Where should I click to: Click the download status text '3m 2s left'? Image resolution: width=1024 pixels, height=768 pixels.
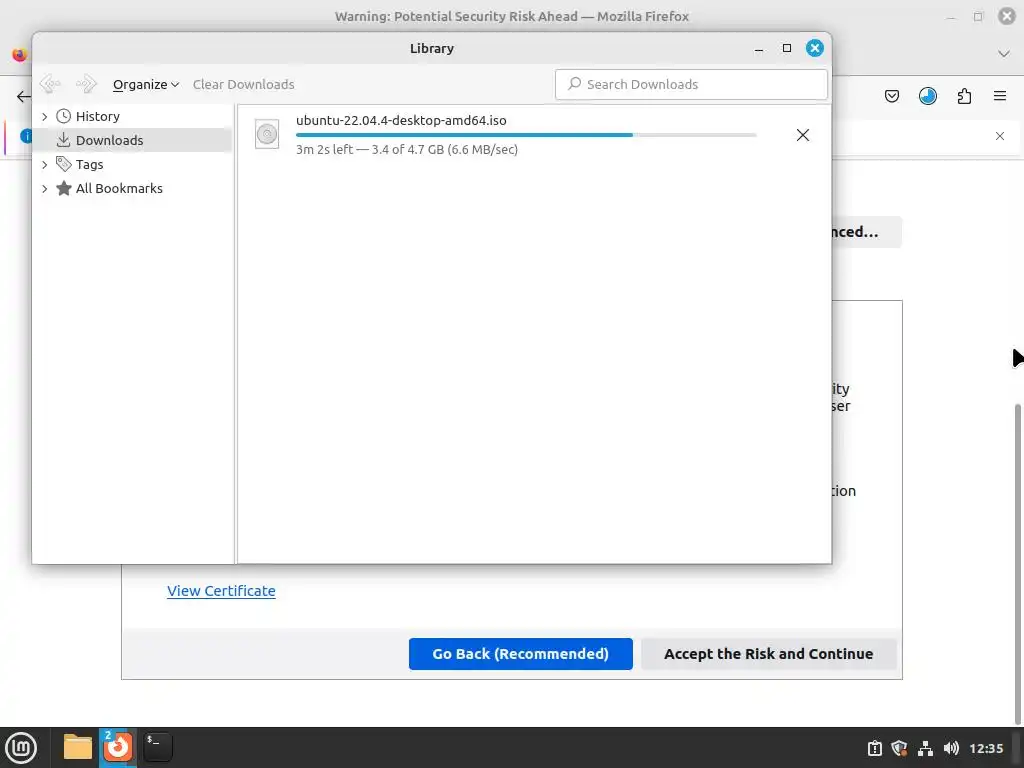324,150
